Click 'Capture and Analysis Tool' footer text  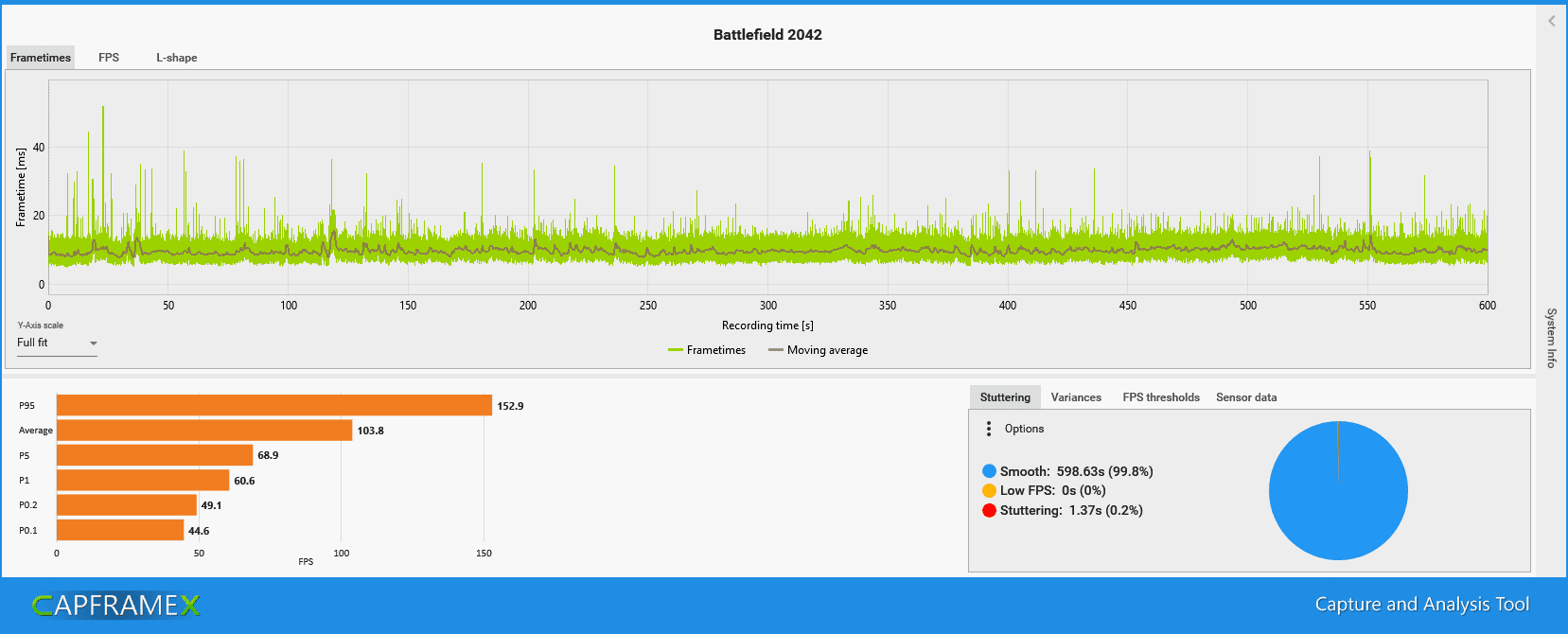click(1422, 605)
